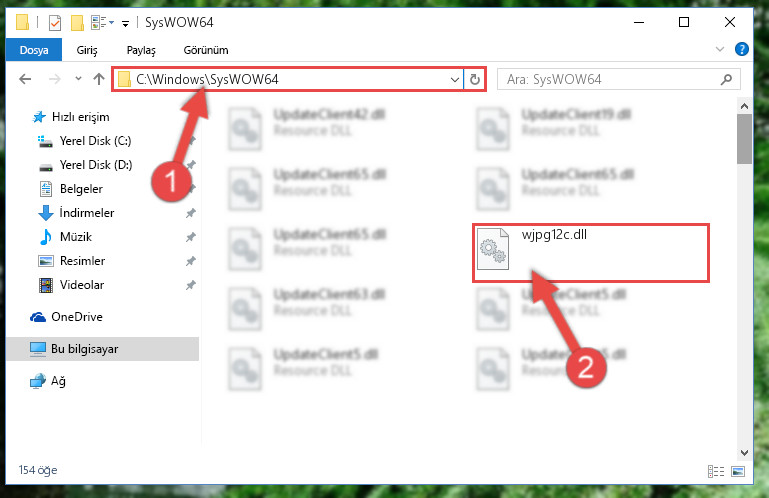This screenshot has width=769, height=498.
Task: Click the Properties quick access toolbar icon
Action: [55, 23]
